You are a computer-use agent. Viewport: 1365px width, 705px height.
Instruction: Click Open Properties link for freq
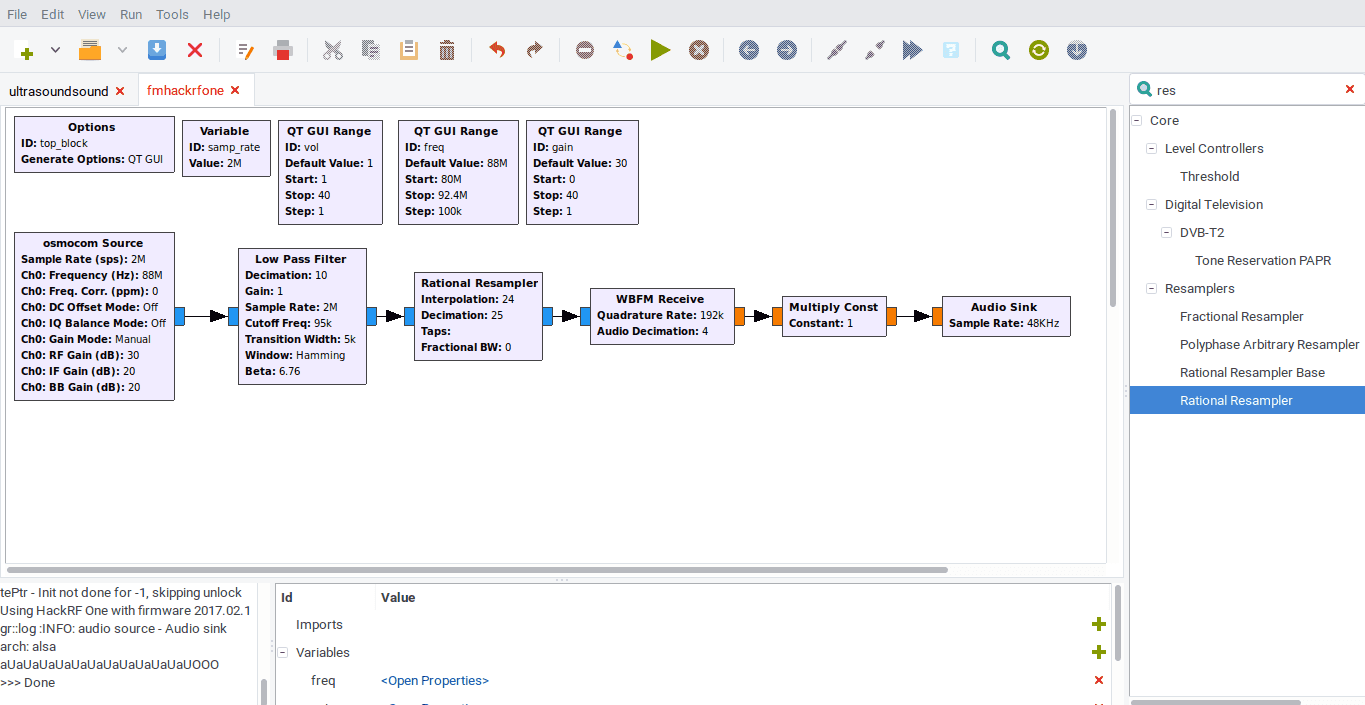434,681
